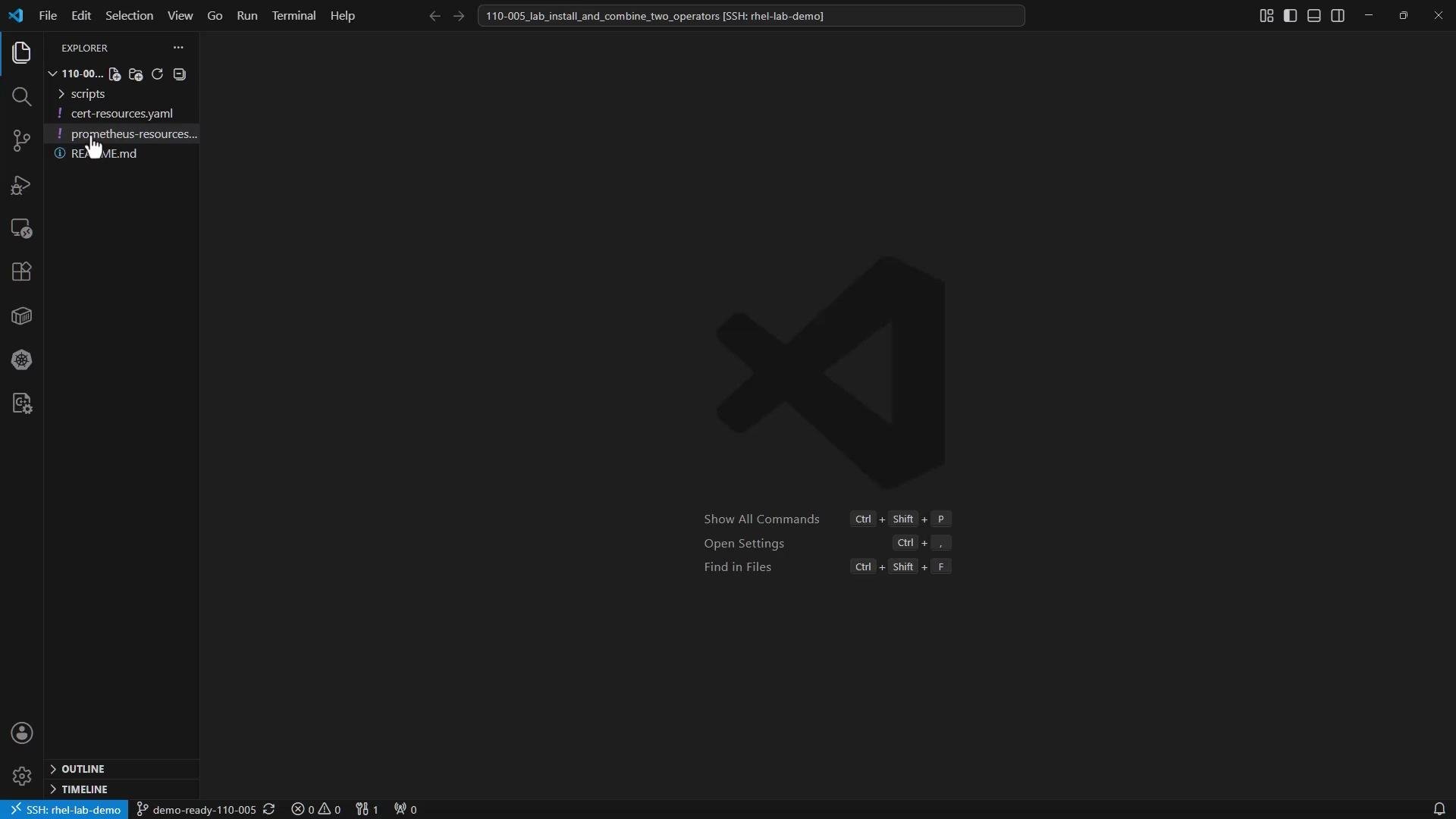Viewport: 1456px width, 819px height.
Task: Open Explorer views and more actions menu
Action: click(179, 48)
